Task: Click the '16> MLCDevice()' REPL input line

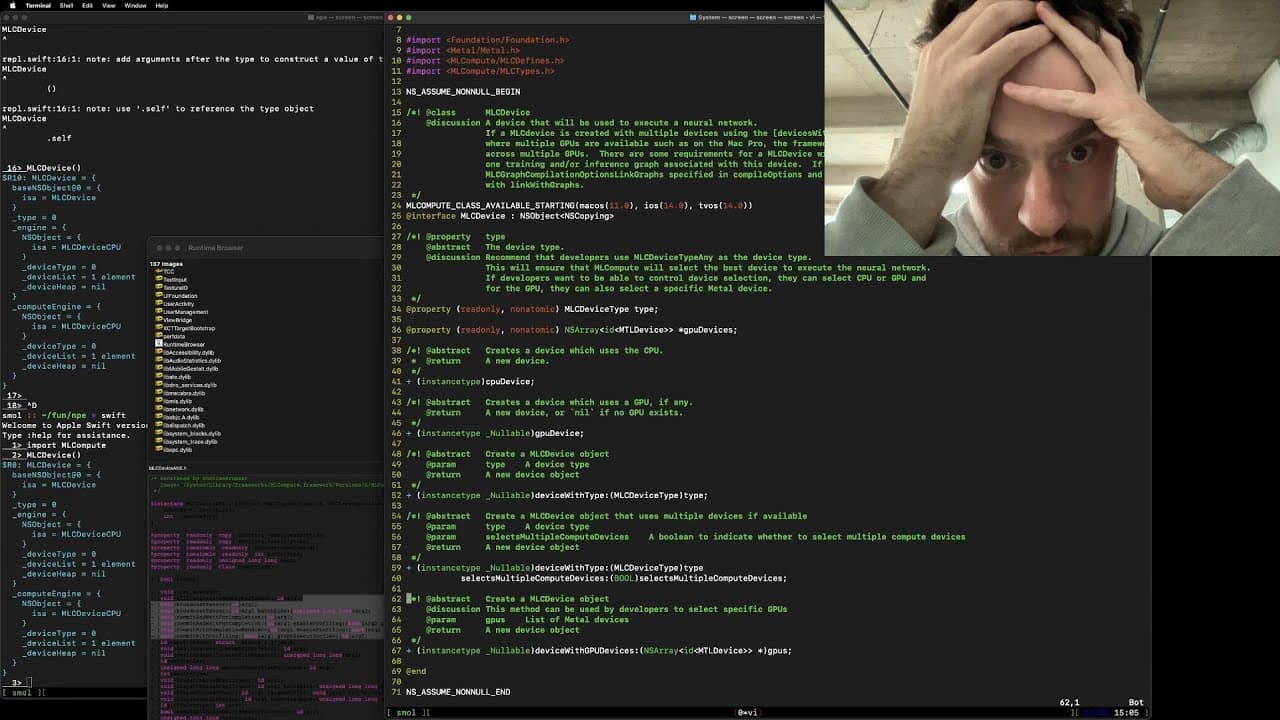Action: click(x=44, y=168)
